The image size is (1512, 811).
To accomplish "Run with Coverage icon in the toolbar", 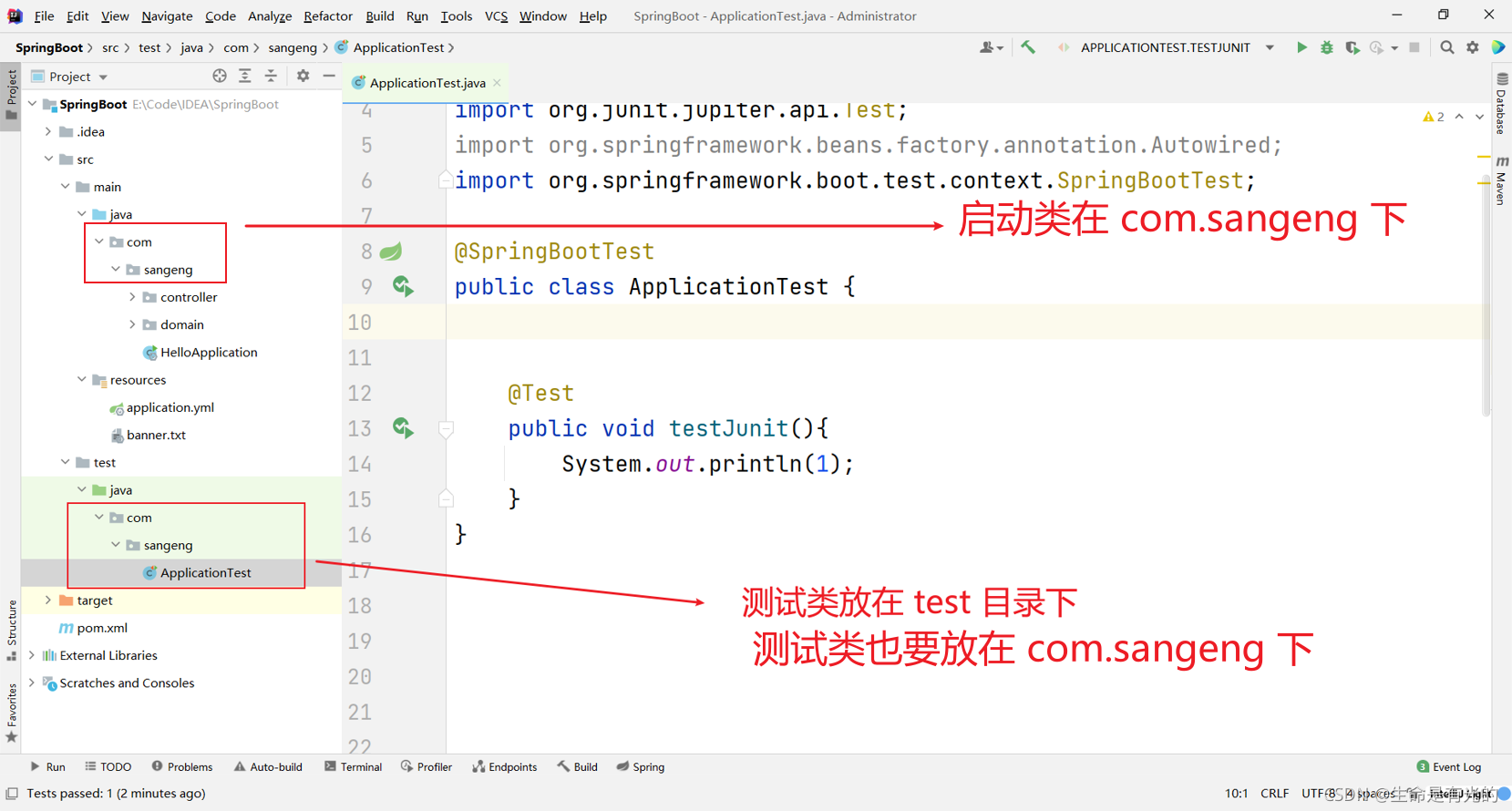I will [x=1353, y=47].
